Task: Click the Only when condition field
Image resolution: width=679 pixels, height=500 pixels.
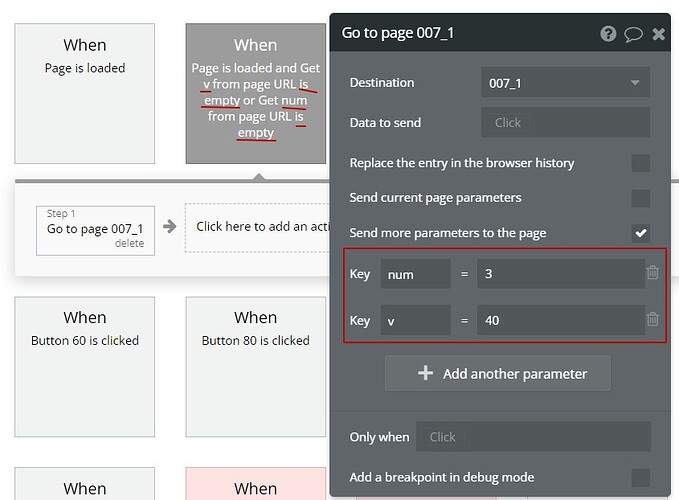Action: coord(533,437)
